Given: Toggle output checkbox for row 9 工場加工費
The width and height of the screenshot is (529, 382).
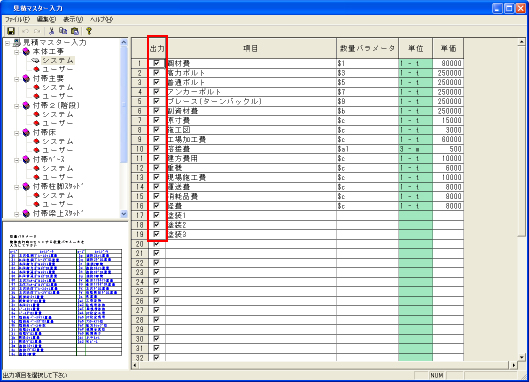Looking at the screenshot, I should coord(156,139).
